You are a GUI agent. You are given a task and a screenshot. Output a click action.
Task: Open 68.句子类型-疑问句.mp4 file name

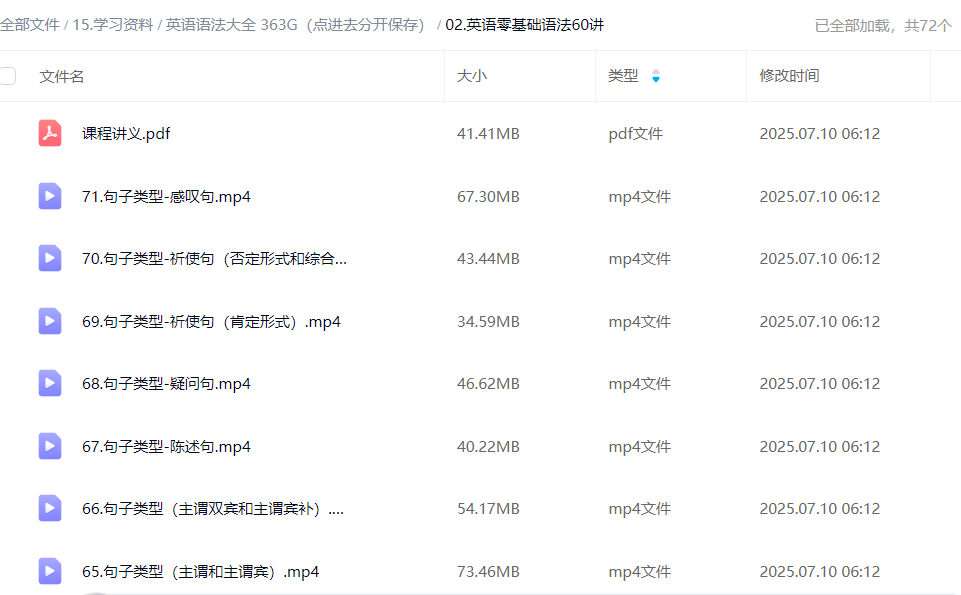coord(166,384)
